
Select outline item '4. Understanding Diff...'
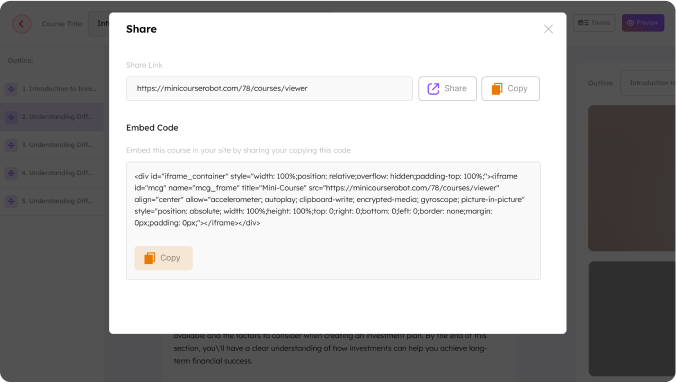52,173
